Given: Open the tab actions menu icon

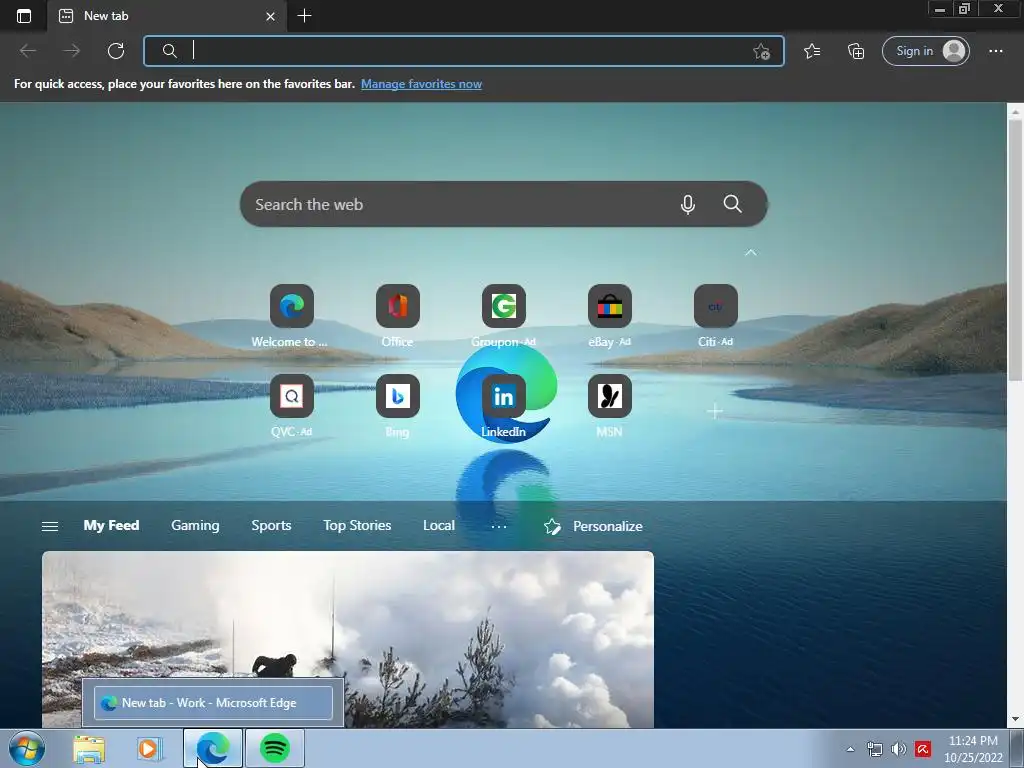Looking at the screenshot, I should [x=24, y=16].
